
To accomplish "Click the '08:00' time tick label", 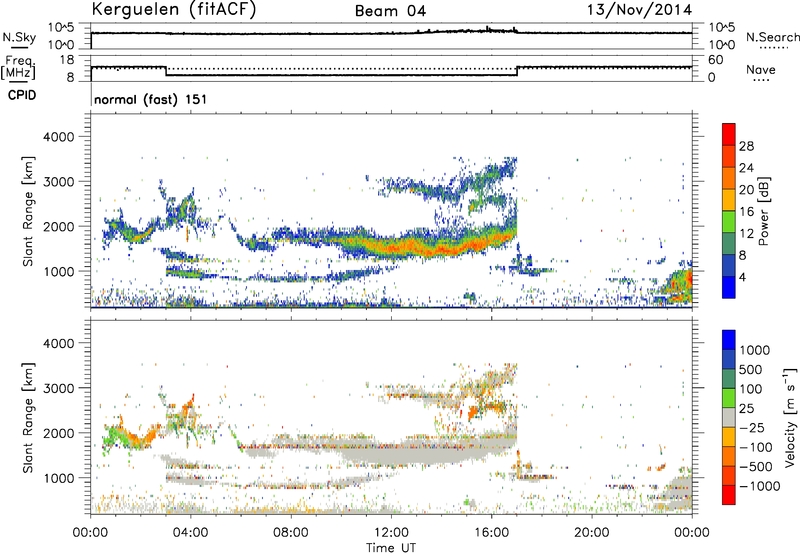I will tap(290, 533).
